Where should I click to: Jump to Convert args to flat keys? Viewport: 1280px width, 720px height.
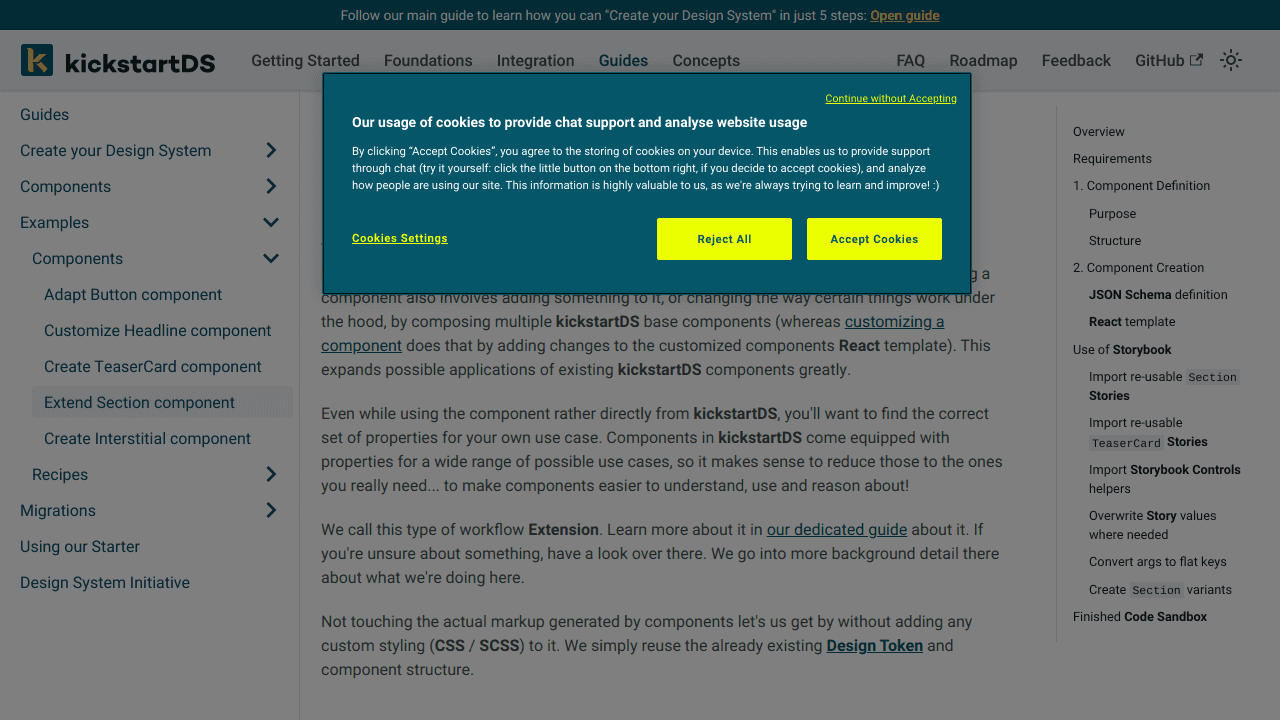(x=1157, y=561)
